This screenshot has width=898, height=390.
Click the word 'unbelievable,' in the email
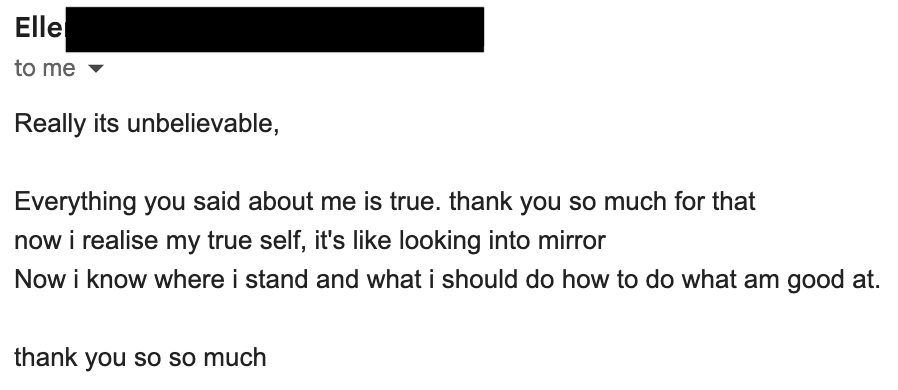click(x=203, y=124)
